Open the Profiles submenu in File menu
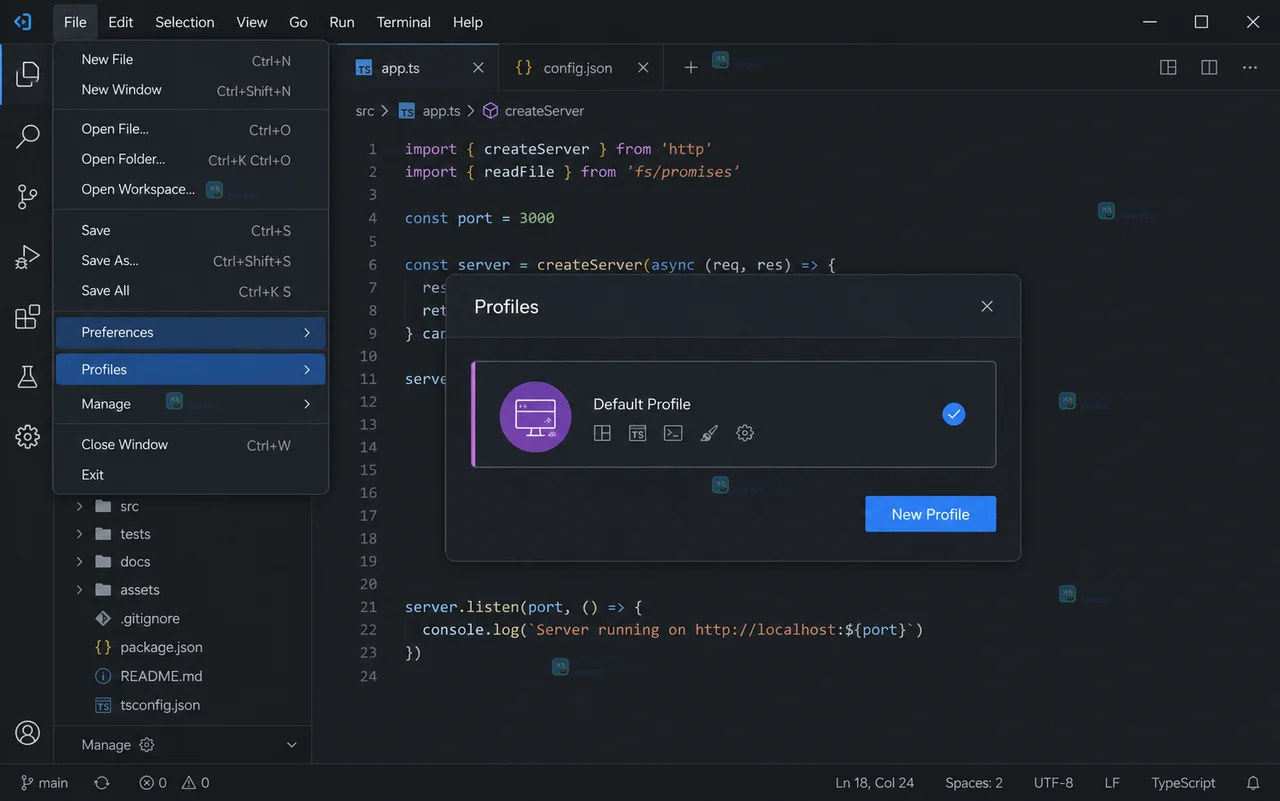The image size is (1280, 801). click(x=190, y=369)
